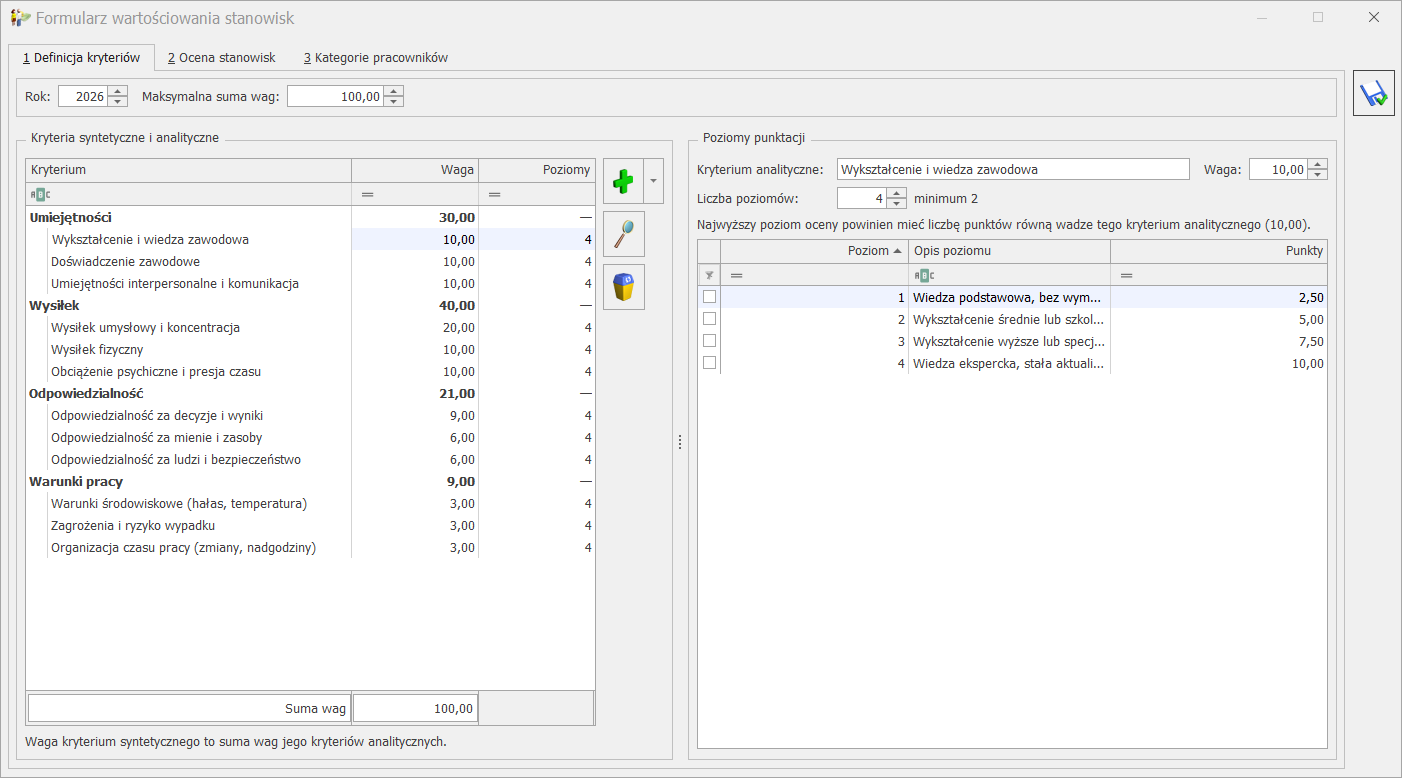Switch to Ocena stanowisk tab

pyautogui.click(x=222, y=58)
